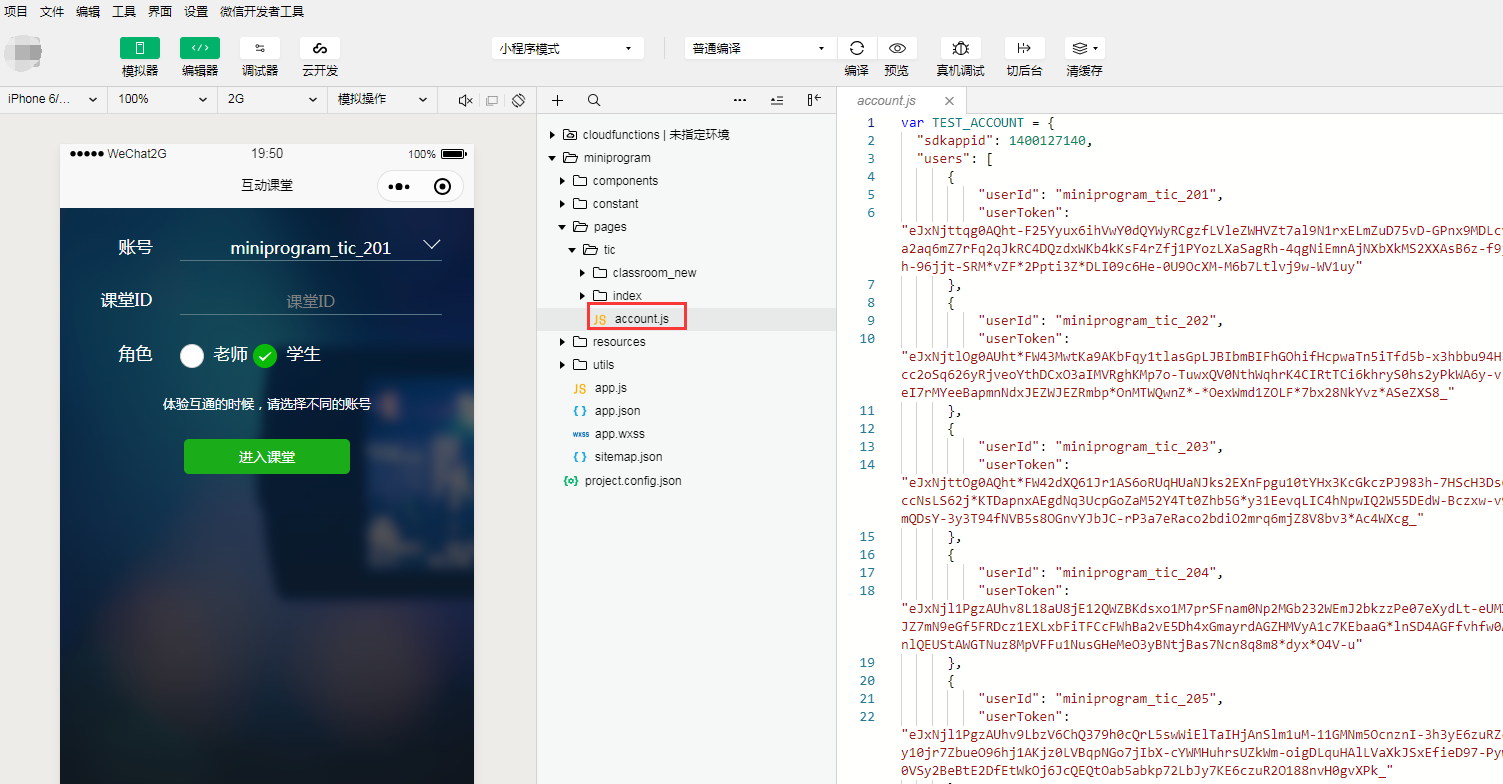
Task: Click the green 进入课堂 button
Action: (267, 457)
